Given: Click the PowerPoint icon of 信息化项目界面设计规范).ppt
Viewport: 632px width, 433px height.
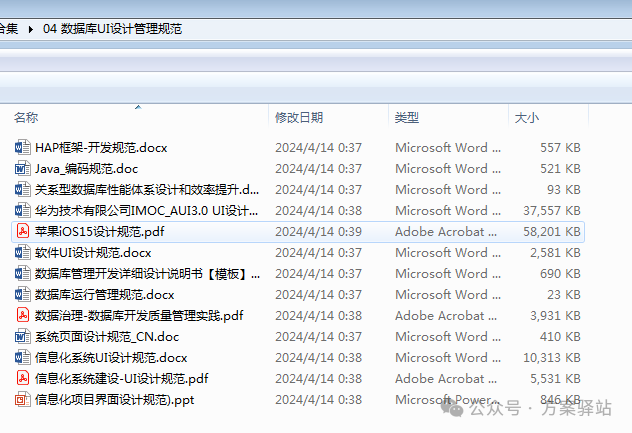Looking at the screenshot, I should pos(23,400).
